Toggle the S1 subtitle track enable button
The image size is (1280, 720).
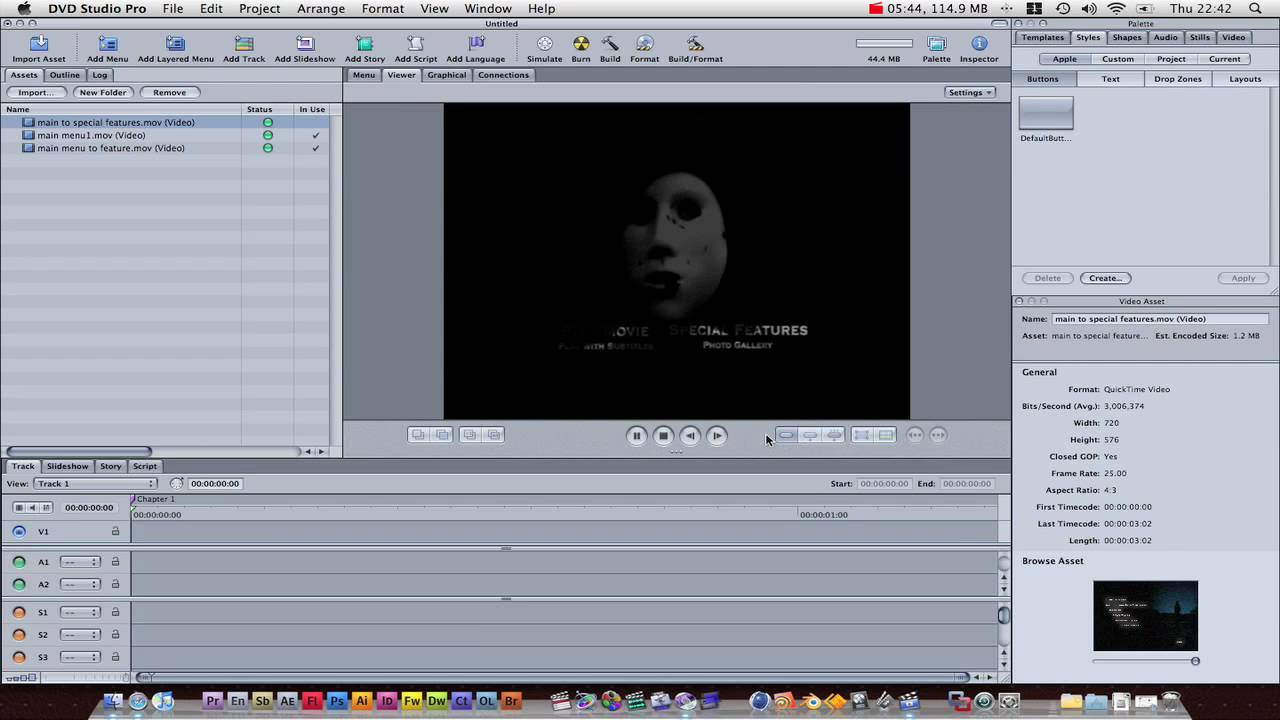click(19, 612)
